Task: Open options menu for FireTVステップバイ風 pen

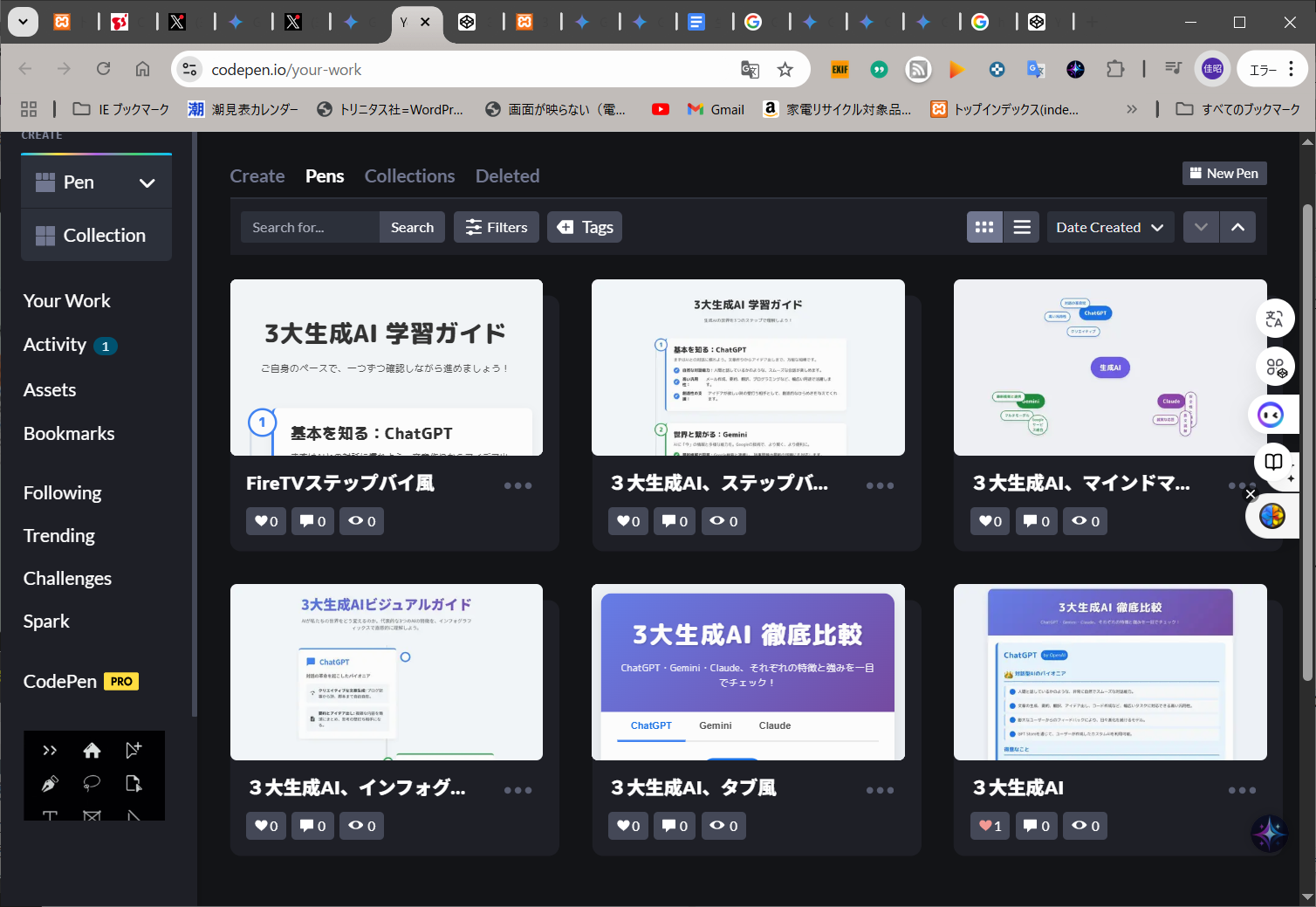Action: 517,485
